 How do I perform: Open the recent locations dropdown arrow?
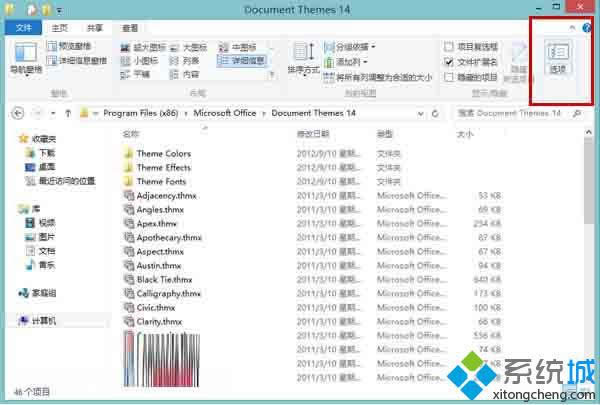pos(53,113)
